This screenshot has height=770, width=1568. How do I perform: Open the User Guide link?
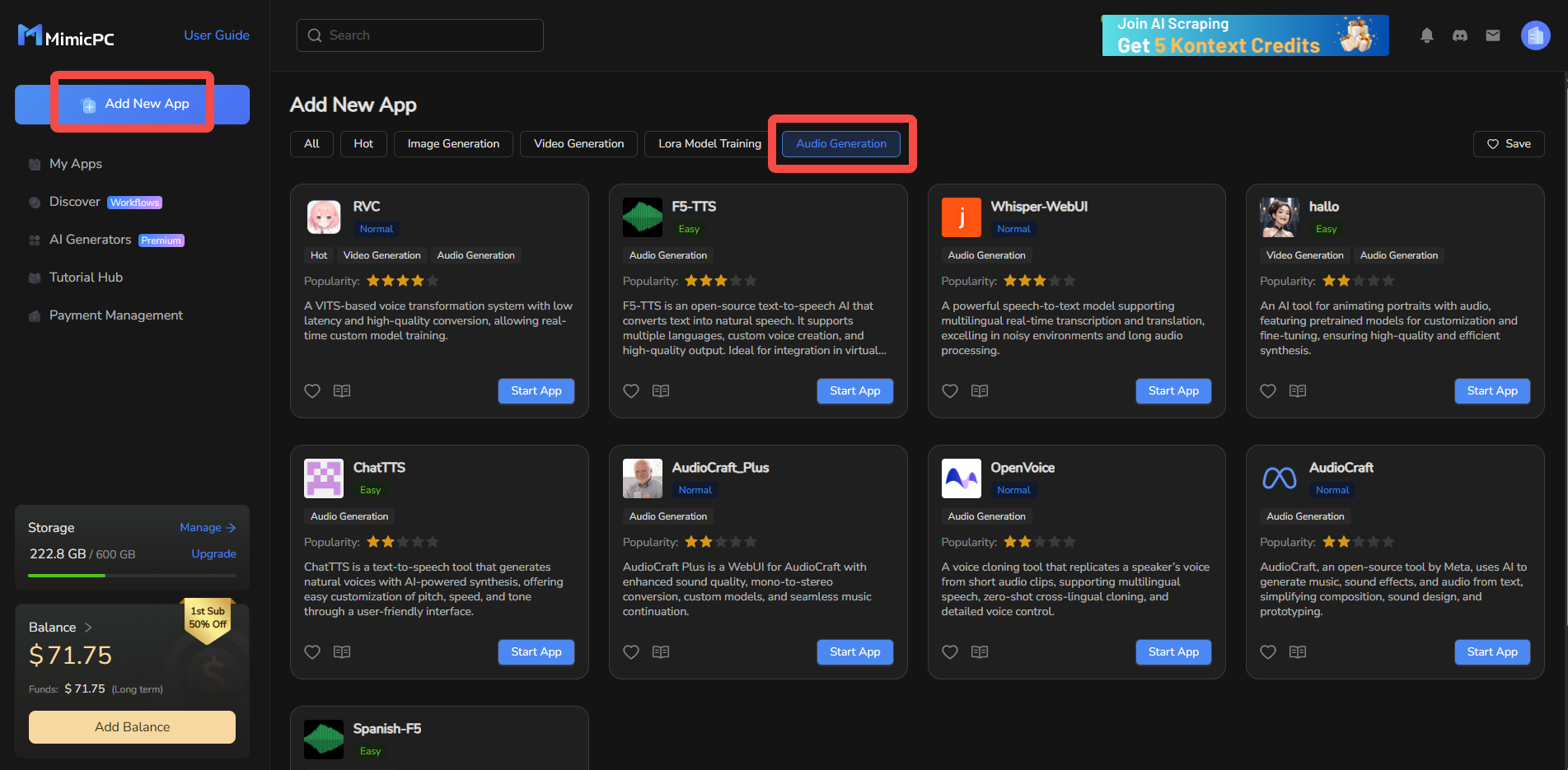coord(217,35)
